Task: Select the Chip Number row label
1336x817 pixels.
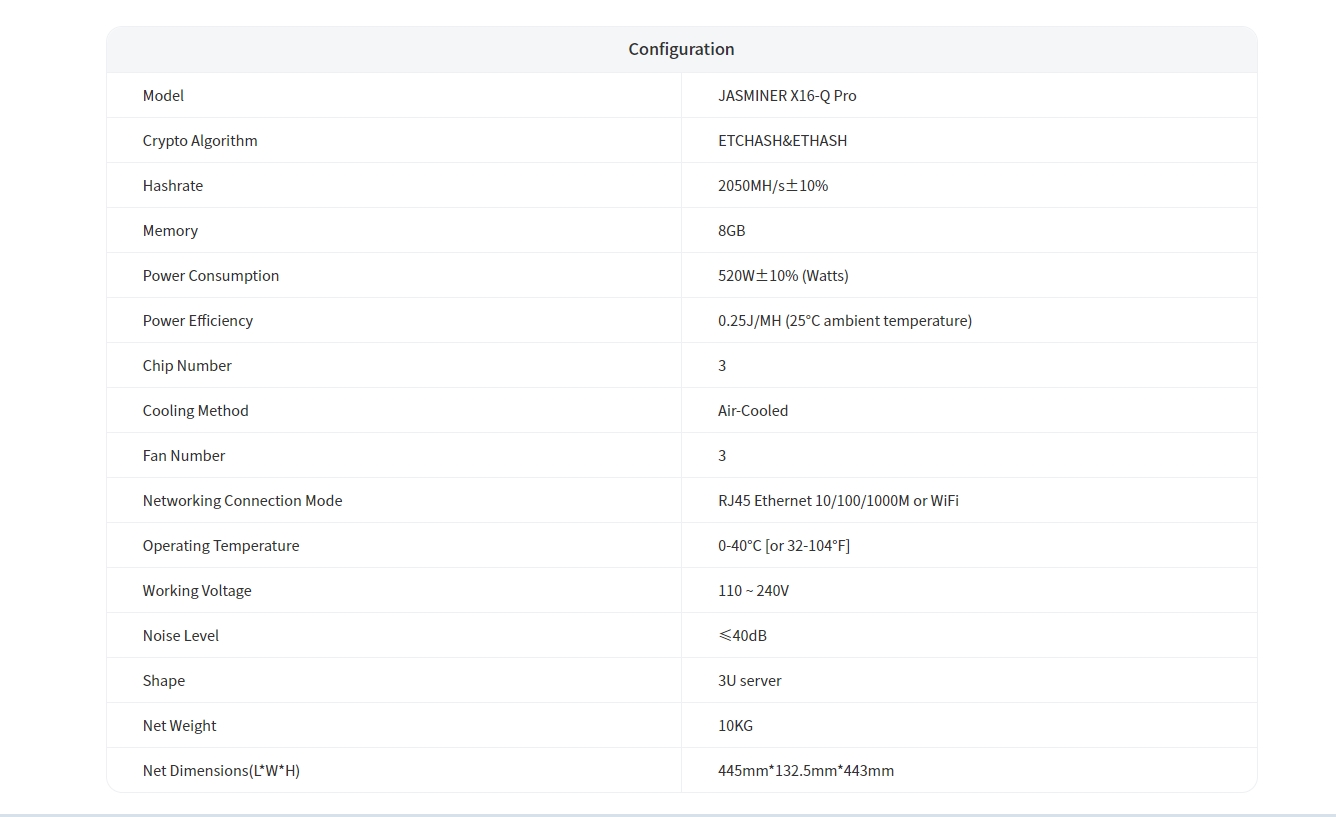Action: 187,366
